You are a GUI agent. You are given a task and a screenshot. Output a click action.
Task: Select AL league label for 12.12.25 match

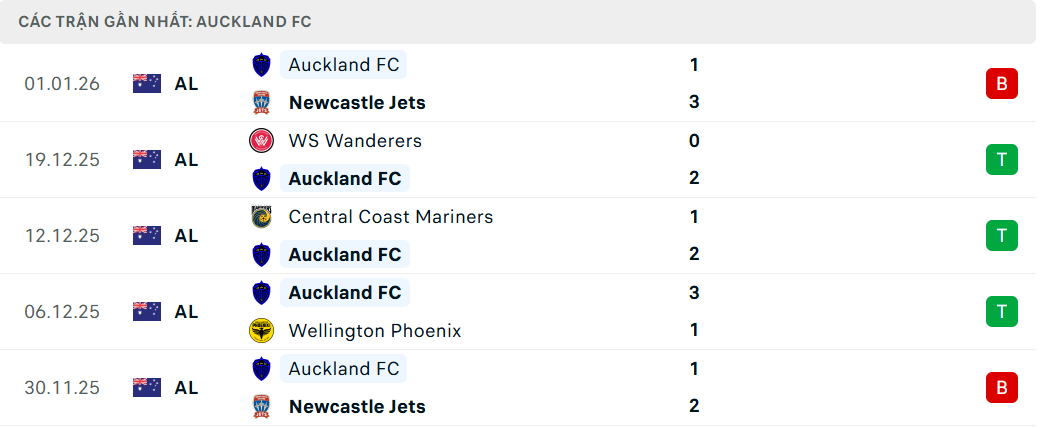pyautogui.click(x=186, y=236)
